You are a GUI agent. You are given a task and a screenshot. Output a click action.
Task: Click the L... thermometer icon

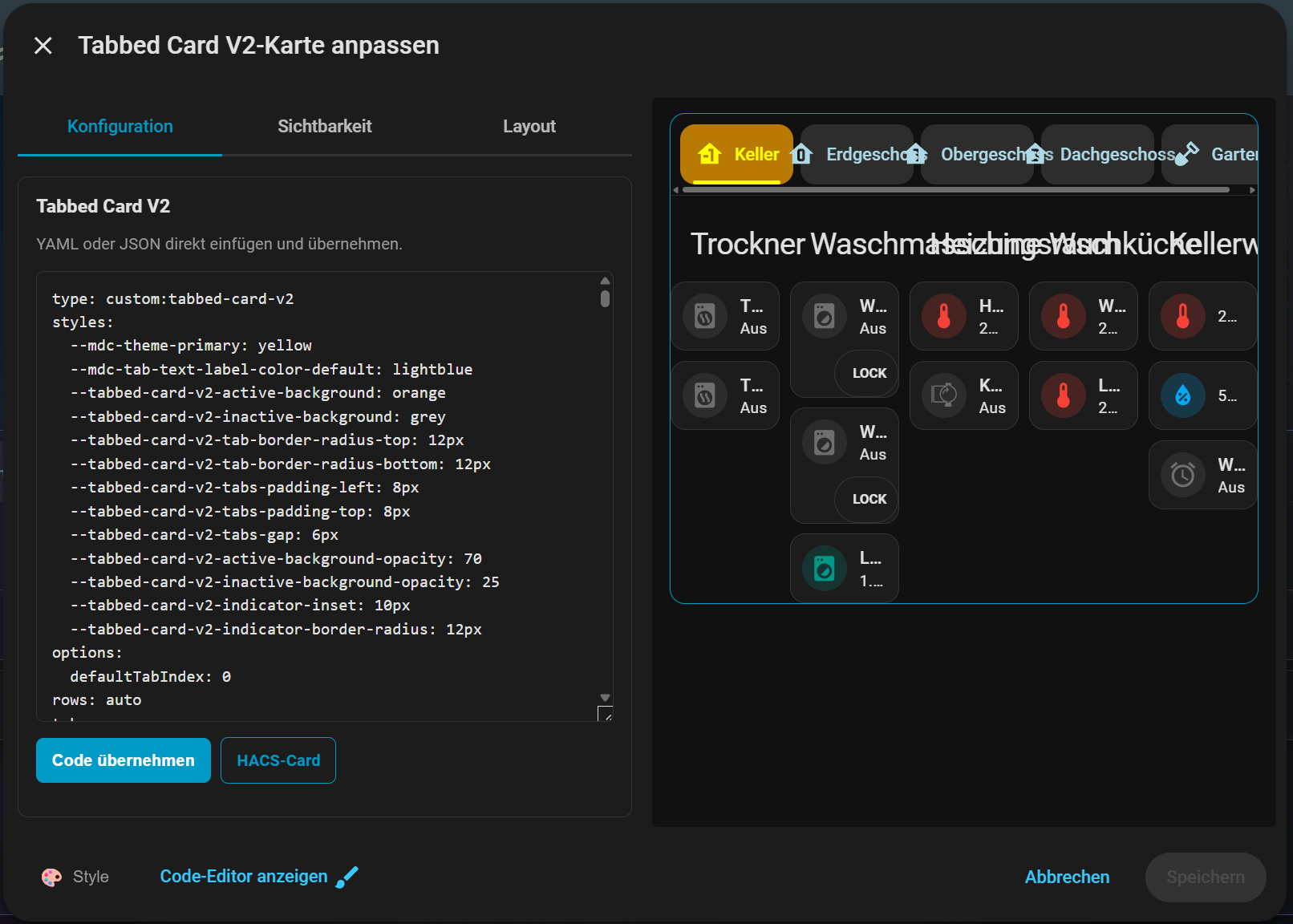pos(1064,395)
